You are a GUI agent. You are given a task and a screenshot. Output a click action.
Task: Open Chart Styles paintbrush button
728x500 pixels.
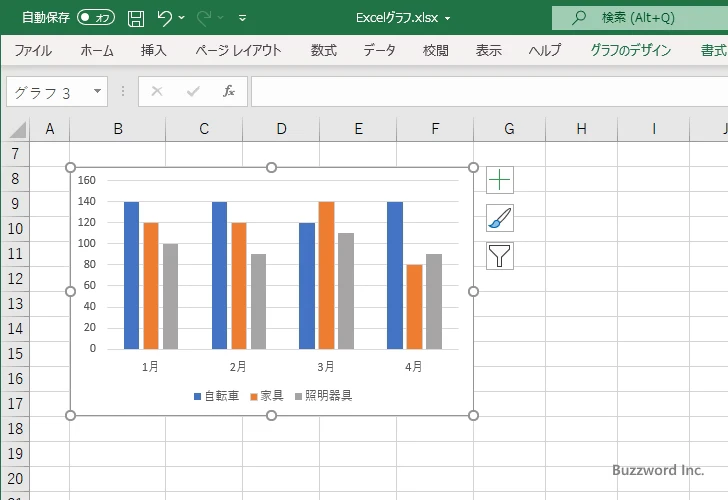pos(500,218)
